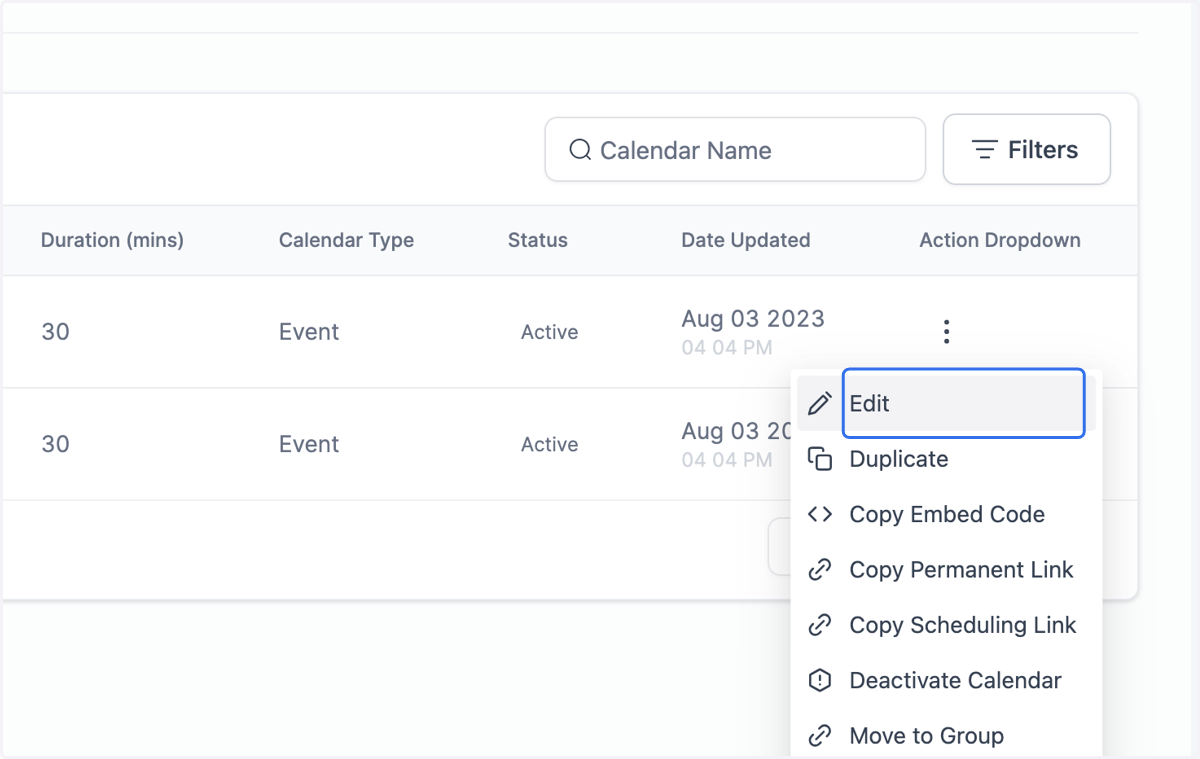
Task: Click the Calendar Type column header
Action: (x=346, y=240)
